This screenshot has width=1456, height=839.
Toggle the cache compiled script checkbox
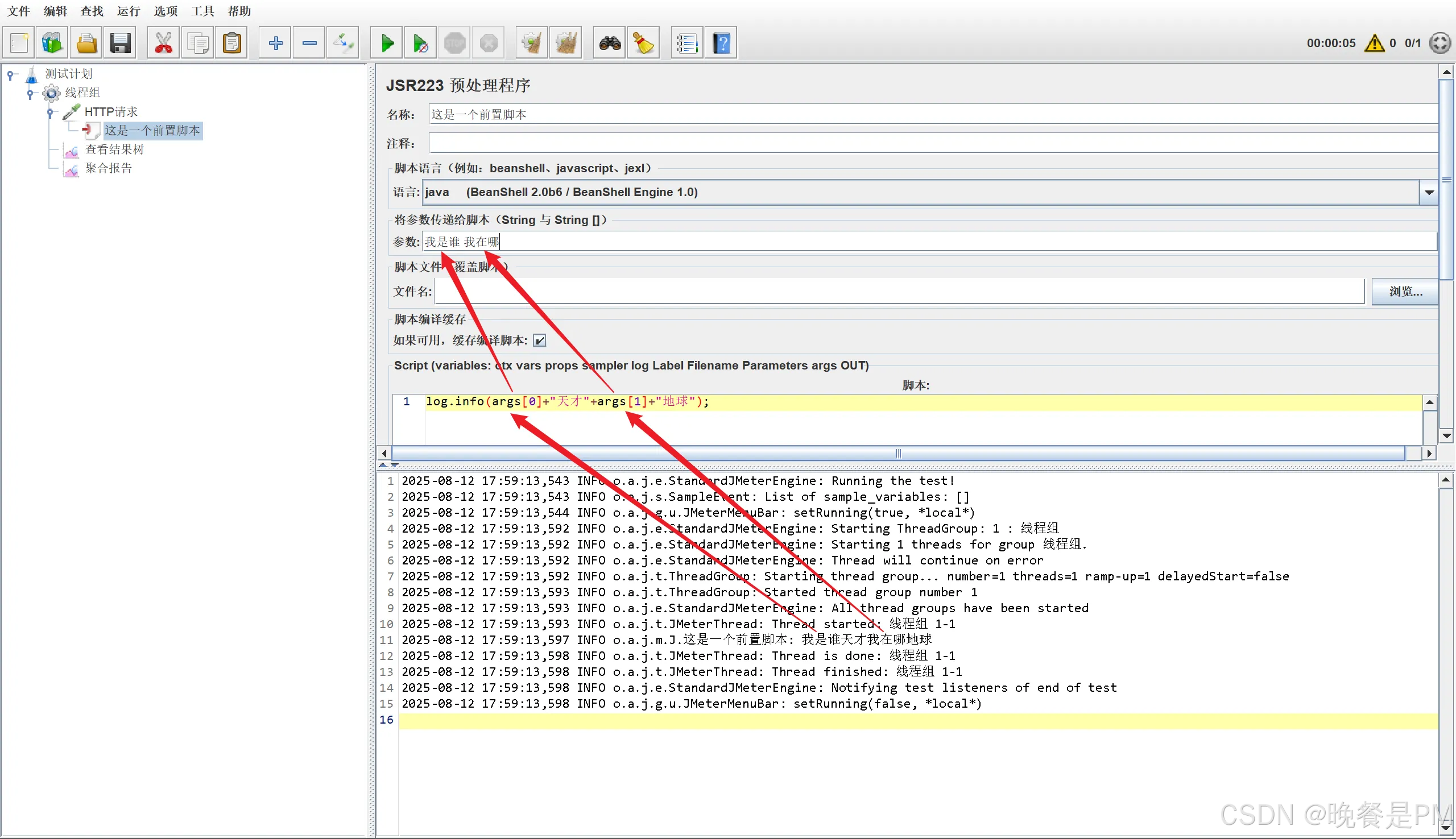click(540, 340)
